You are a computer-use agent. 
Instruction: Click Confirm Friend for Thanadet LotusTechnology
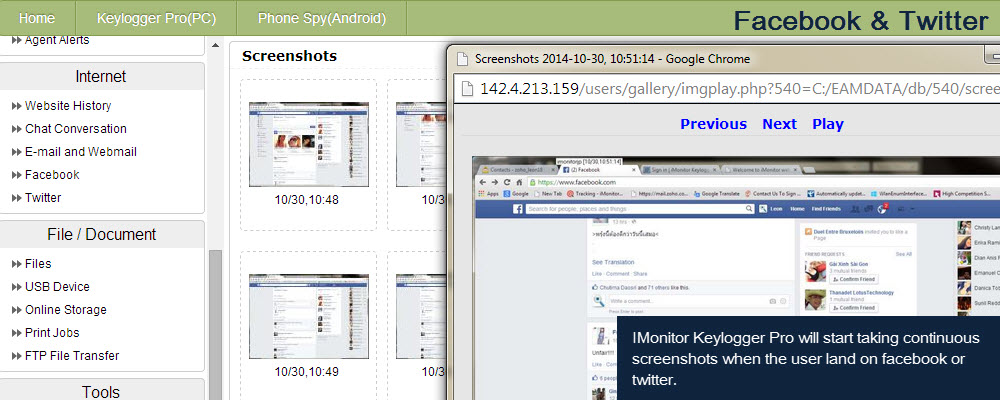(853, 308)
